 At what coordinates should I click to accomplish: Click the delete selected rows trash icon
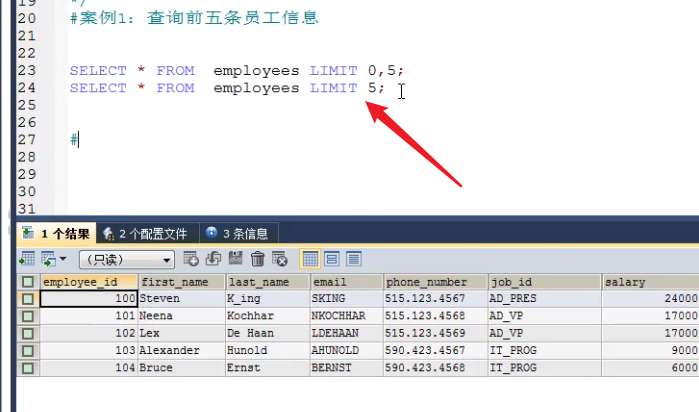258,259
